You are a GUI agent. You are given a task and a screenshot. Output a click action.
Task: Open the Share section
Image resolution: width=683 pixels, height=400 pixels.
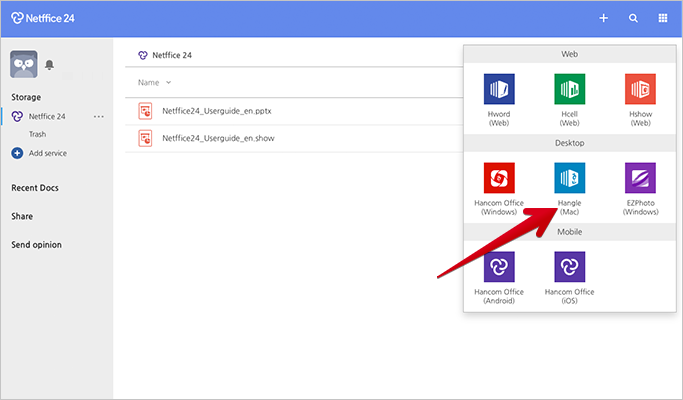click(x=22, y=216)
